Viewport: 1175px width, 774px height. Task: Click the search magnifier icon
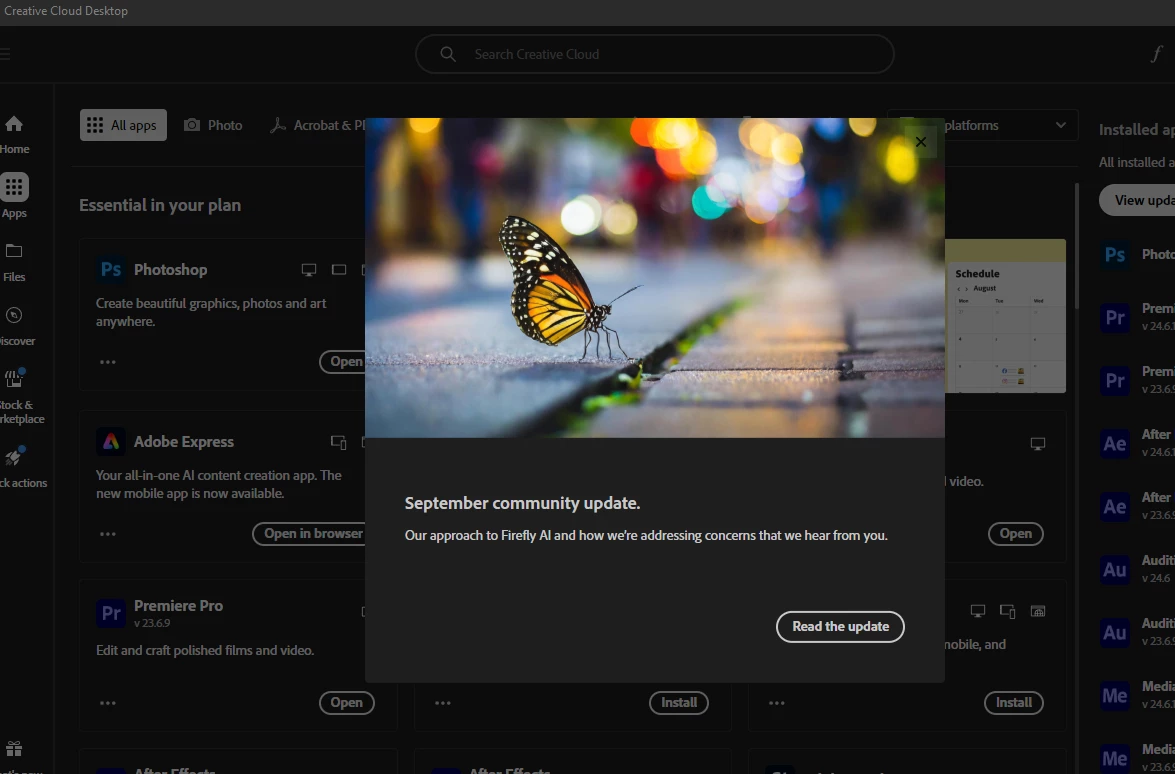447,54
